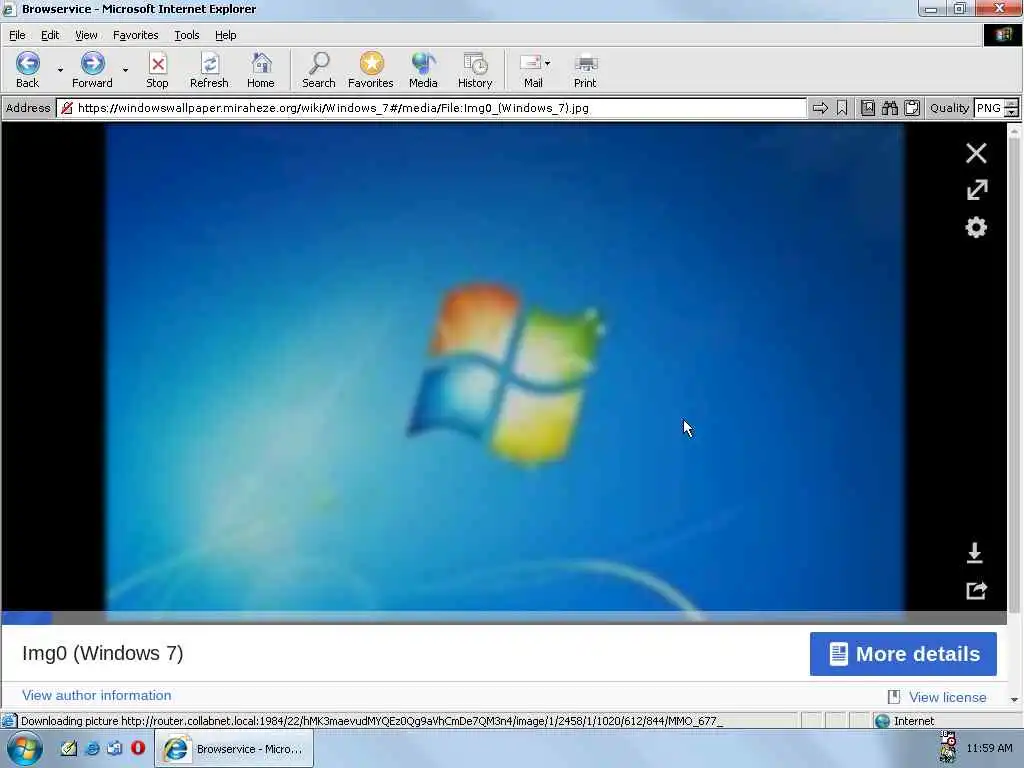Open the Forward history dropdown arrow
This screenshot has width=1024, height=768.
pos(125,69)
